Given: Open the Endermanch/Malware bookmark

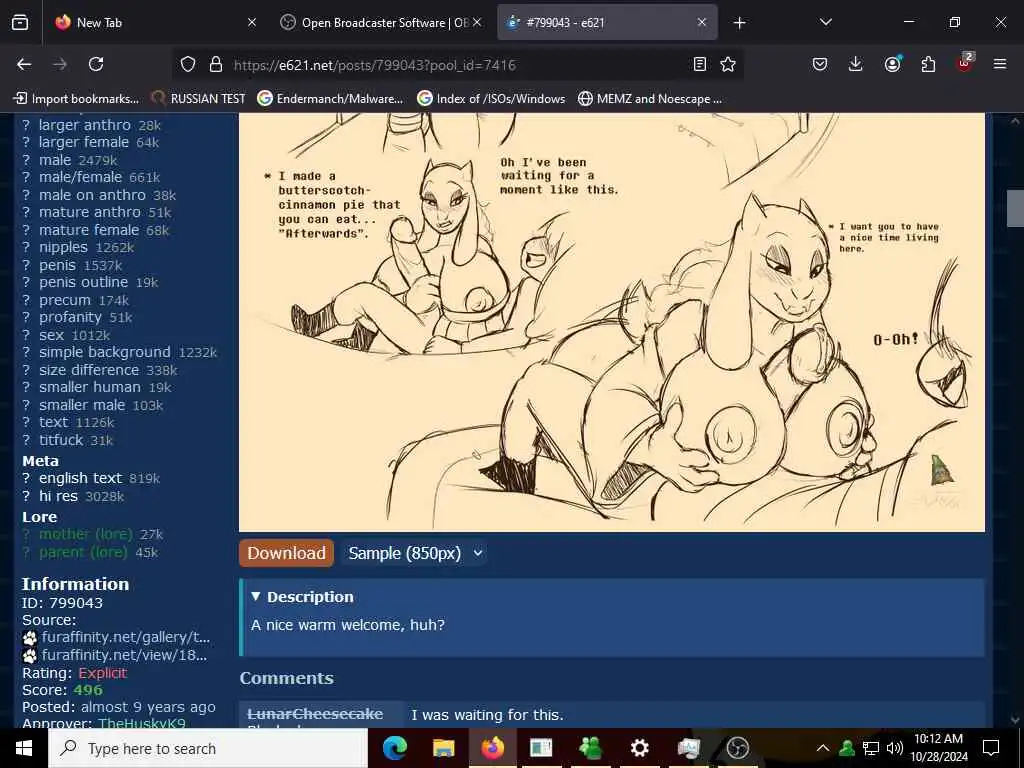Looking at the screenshot, I should (330, 99).
